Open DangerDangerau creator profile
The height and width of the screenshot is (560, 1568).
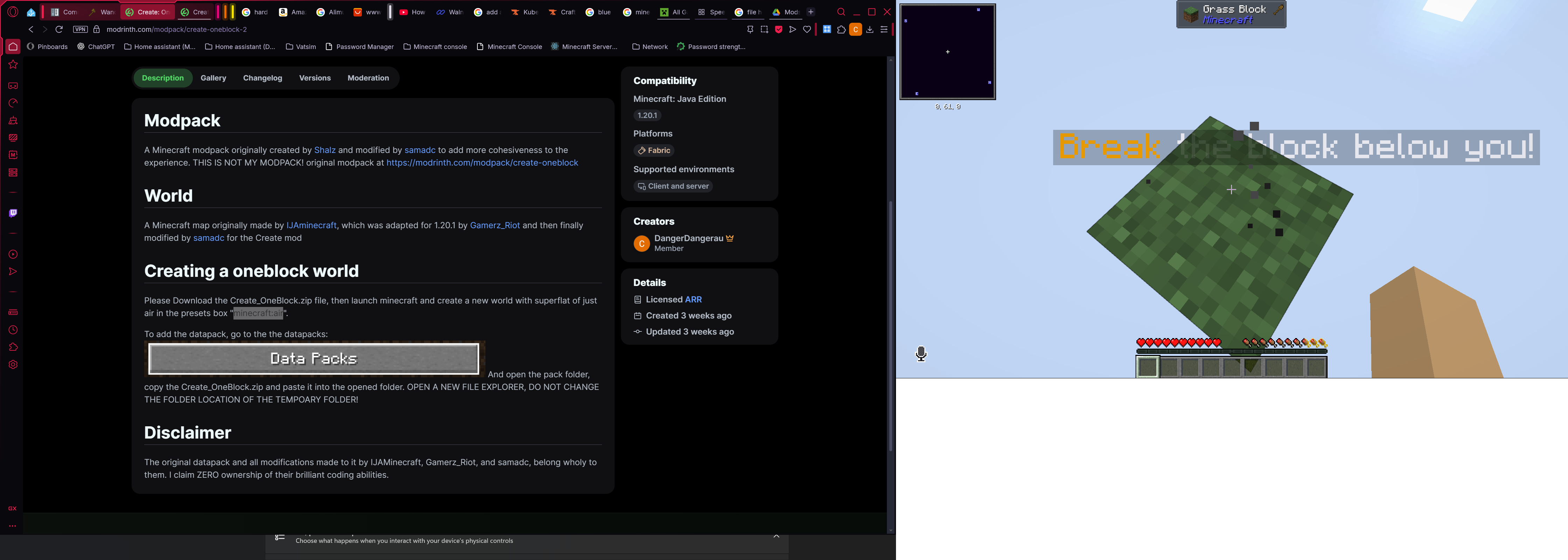pyautogui.click(x=688, y=239)
